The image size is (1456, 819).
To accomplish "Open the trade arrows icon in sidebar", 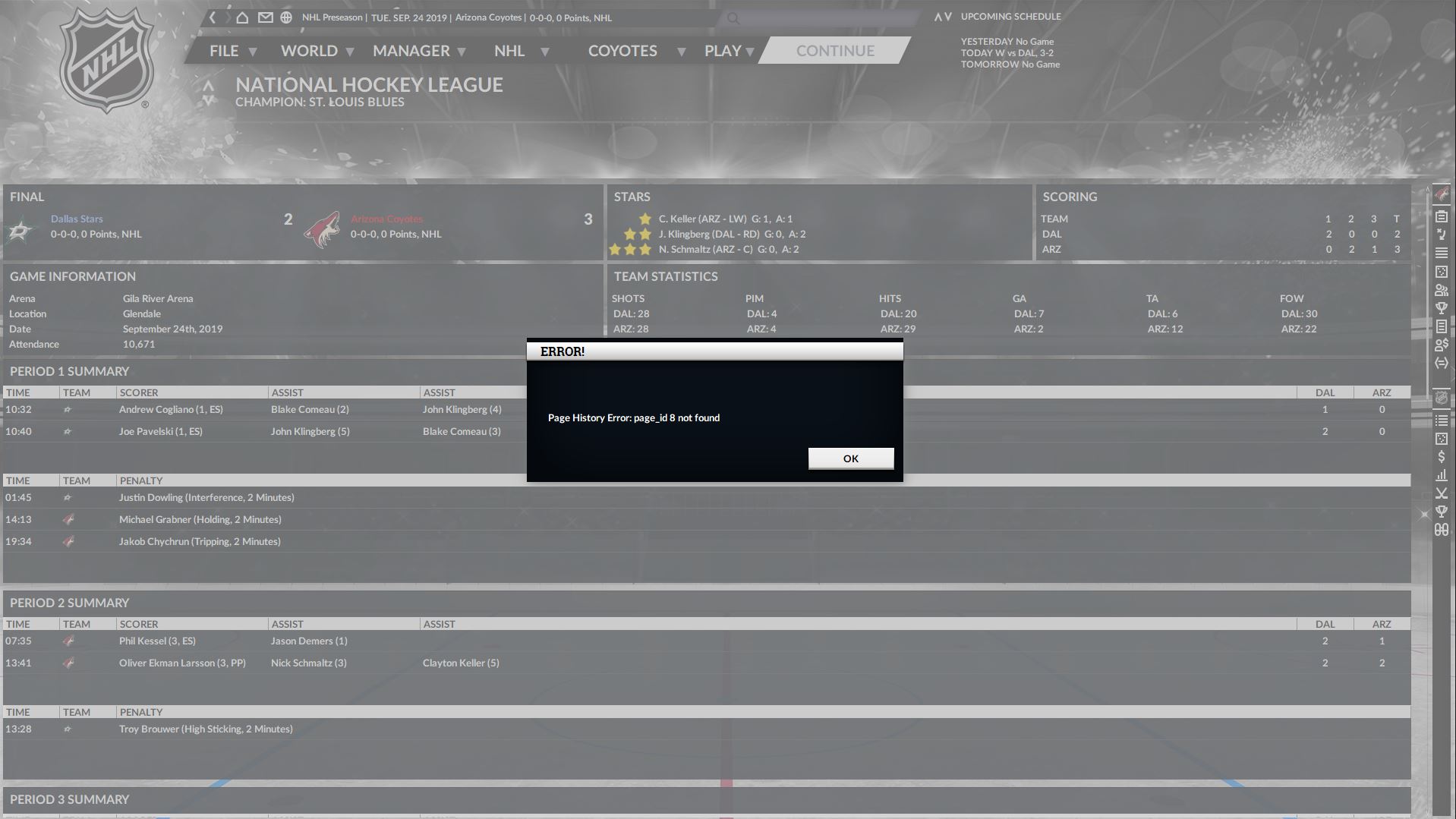I will tap(1441, 363).
